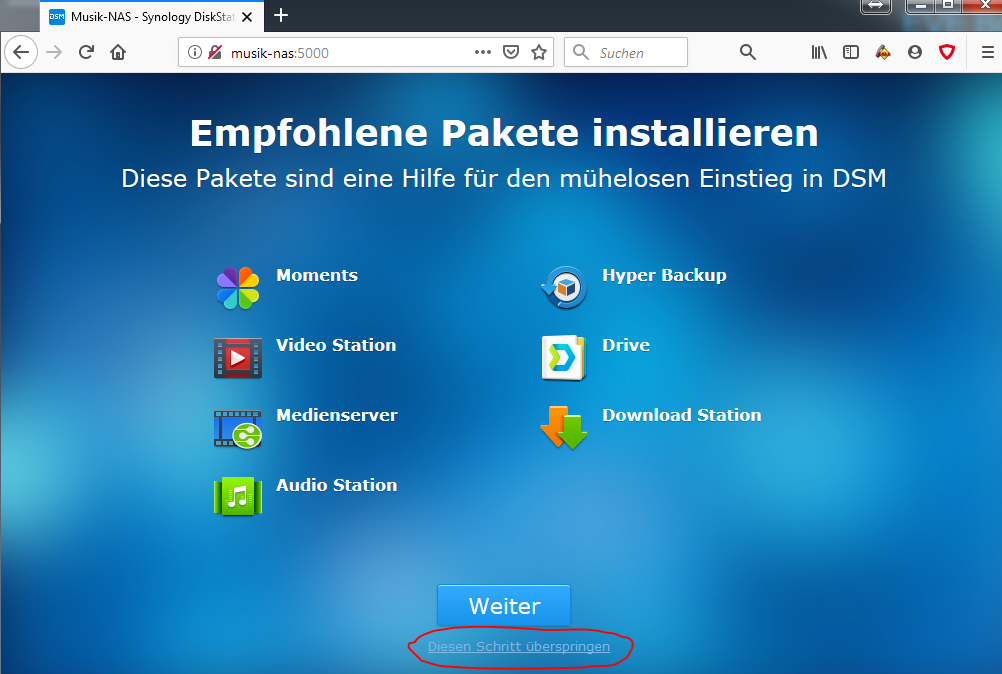Click the Drive package icon
1002x674 pixels.
click(564, 358)
